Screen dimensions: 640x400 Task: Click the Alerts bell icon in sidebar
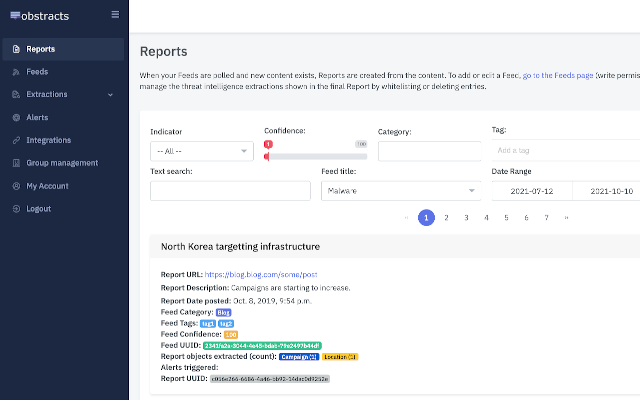click(15, 118)
